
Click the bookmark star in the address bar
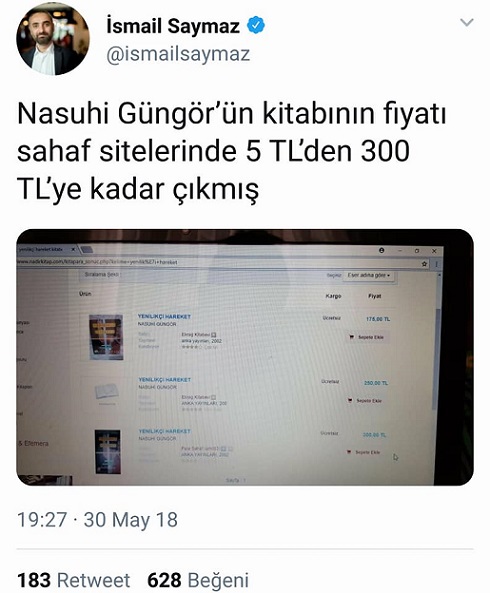[424, 264]
